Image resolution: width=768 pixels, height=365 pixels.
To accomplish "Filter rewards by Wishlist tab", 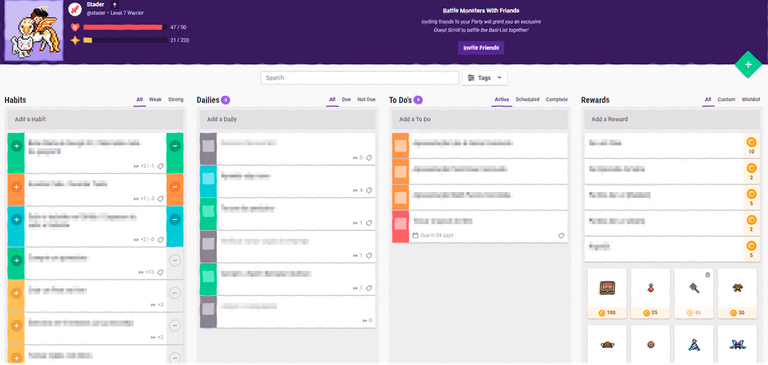I will click(751, 99).
